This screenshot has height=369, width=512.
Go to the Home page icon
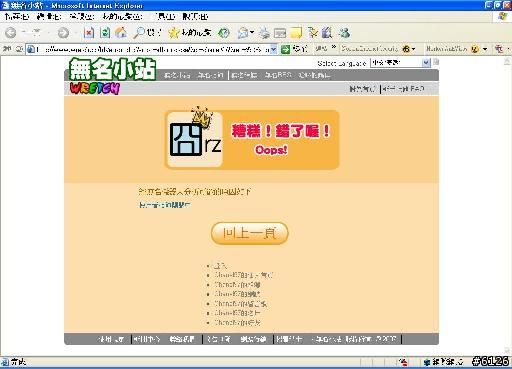(121, 33)
